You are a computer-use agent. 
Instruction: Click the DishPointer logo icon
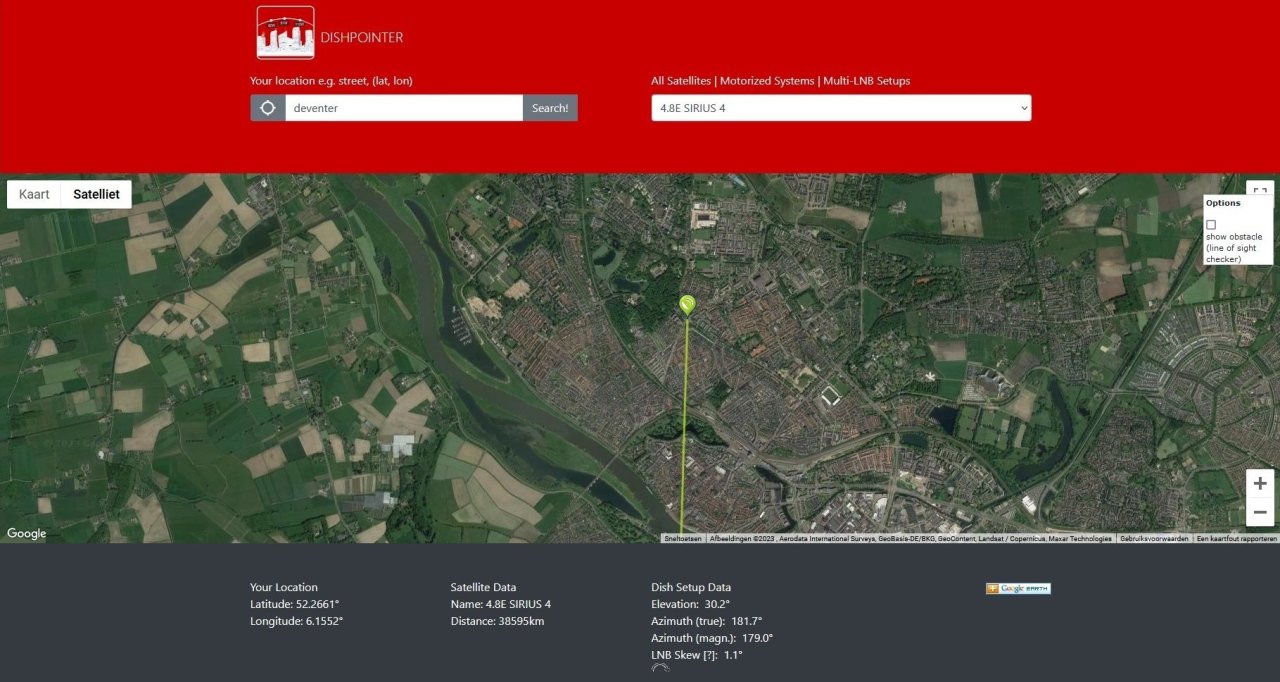[285, 33]
